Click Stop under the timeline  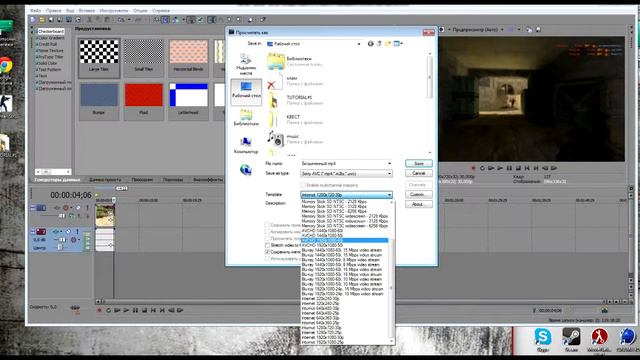coord(144,311)
